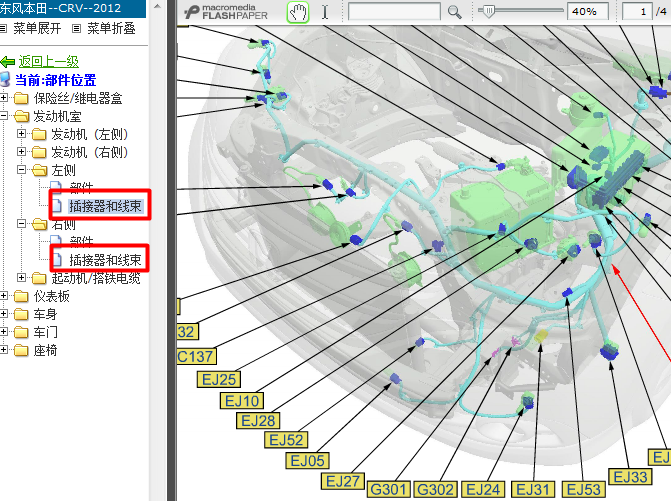Image resolution: width=671 pixels, height=501 pixels.
Task: Expand 发动机（左侧） node
Action: coord(21,133)
